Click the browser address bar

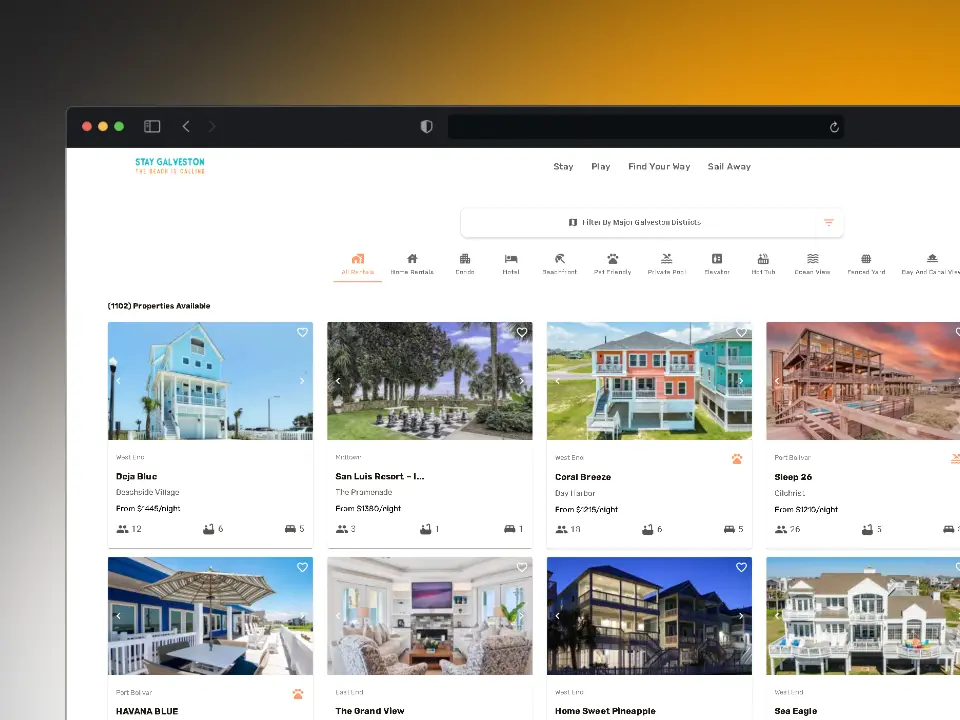pos(645,127)
